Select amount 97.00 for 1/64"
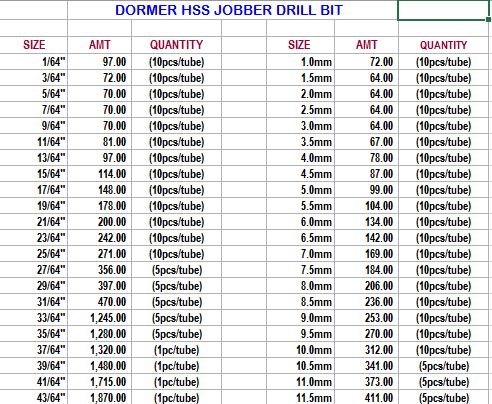This screenshot has width=492, height=404. pyautogui.click(x=99, y=62)
